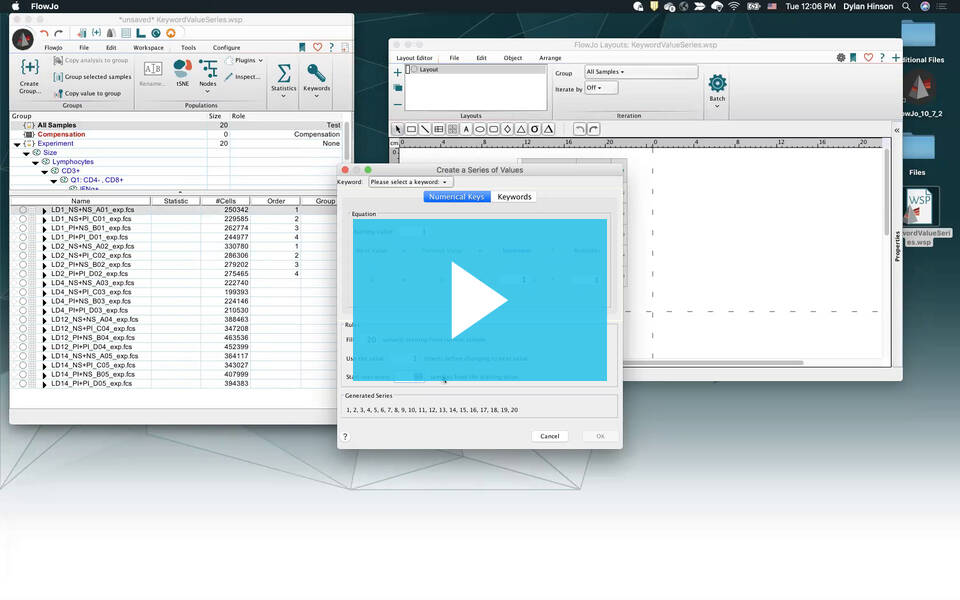The width and height of the screenshot is (960, 600).
Task: Toggle the circle next to LD1_NS+PI_C01_exp.fcs
Action: coord(23,219)
